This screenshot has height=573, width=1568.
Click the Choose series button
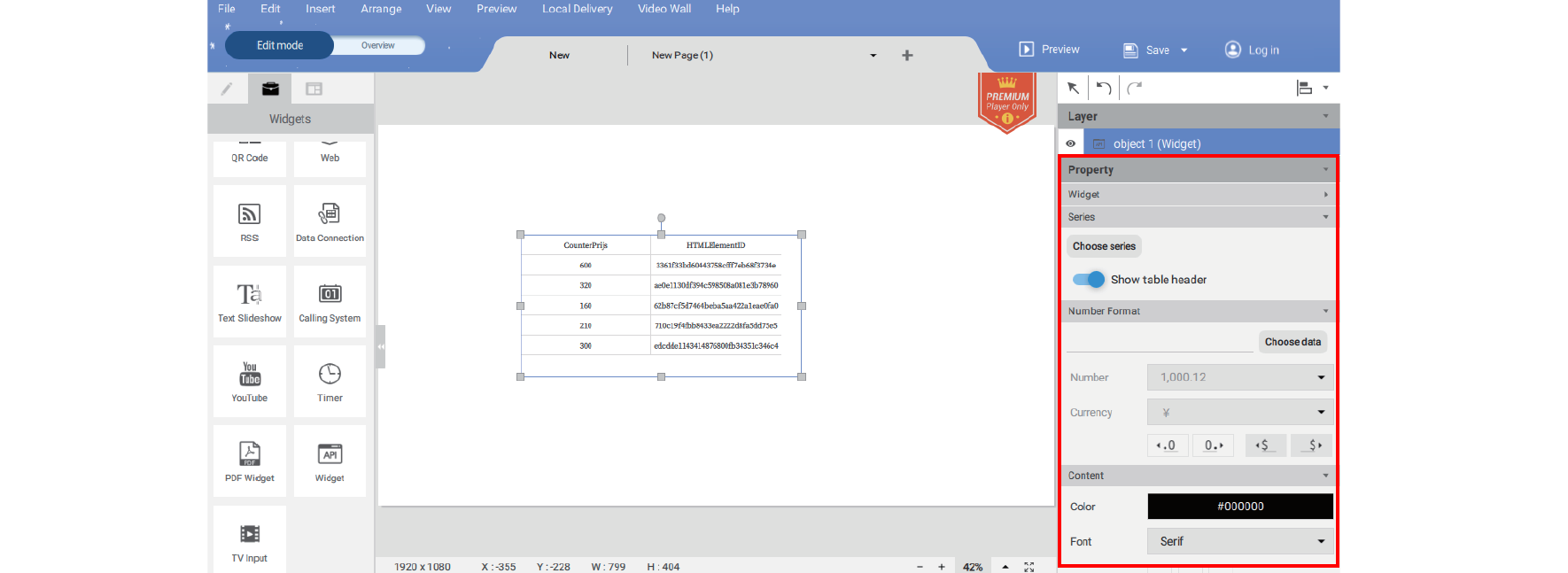coord(1104,246)
